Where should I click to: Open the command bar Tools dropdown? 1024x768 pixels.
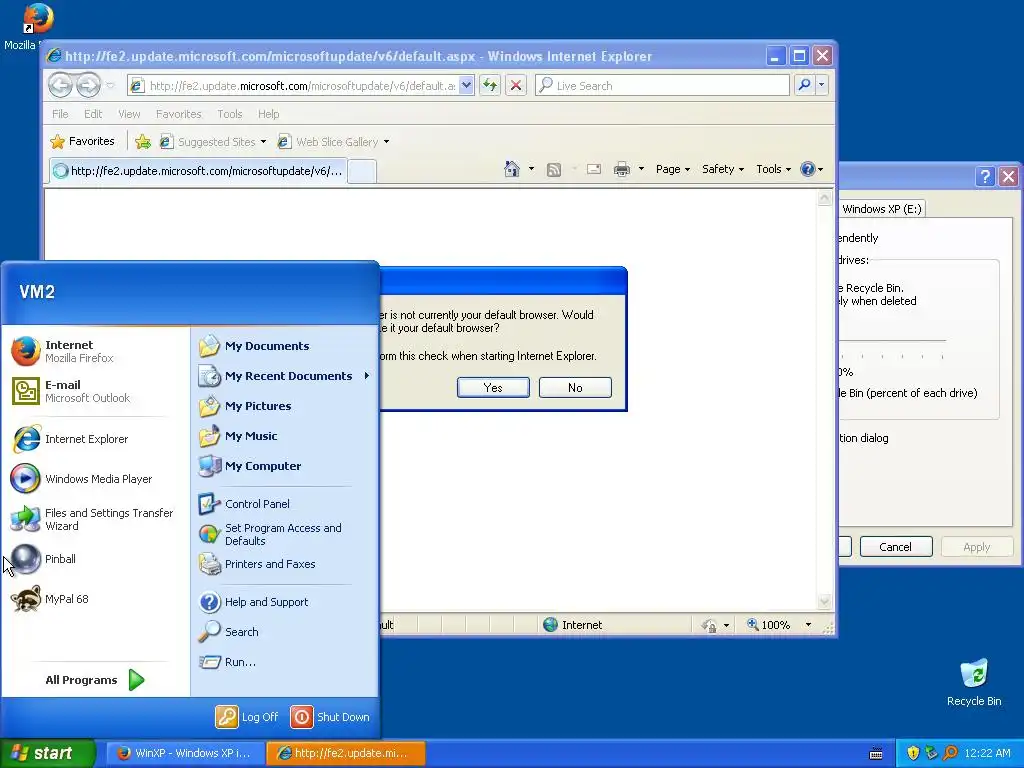(x=773, y=169)
